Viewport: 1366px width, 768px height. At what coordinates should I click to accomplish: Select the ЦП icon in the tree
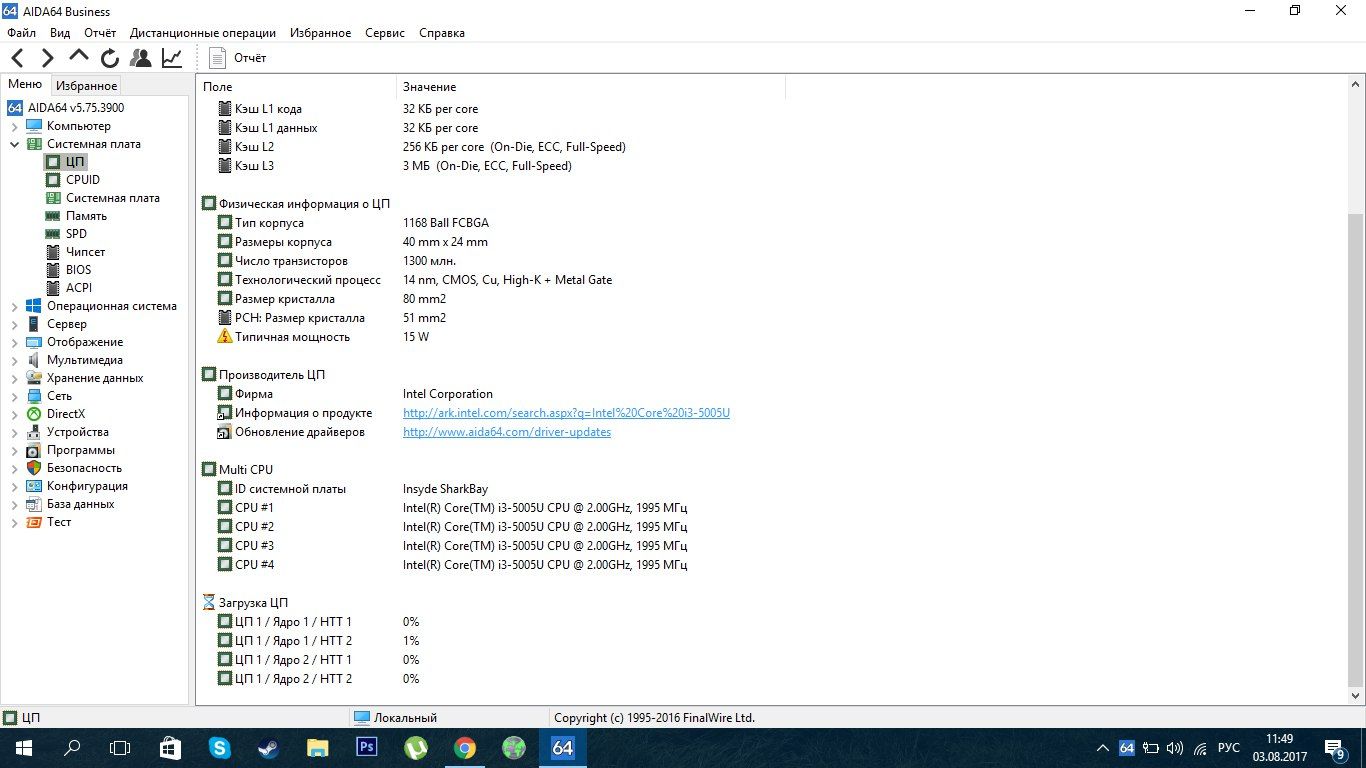click(53, 162)
